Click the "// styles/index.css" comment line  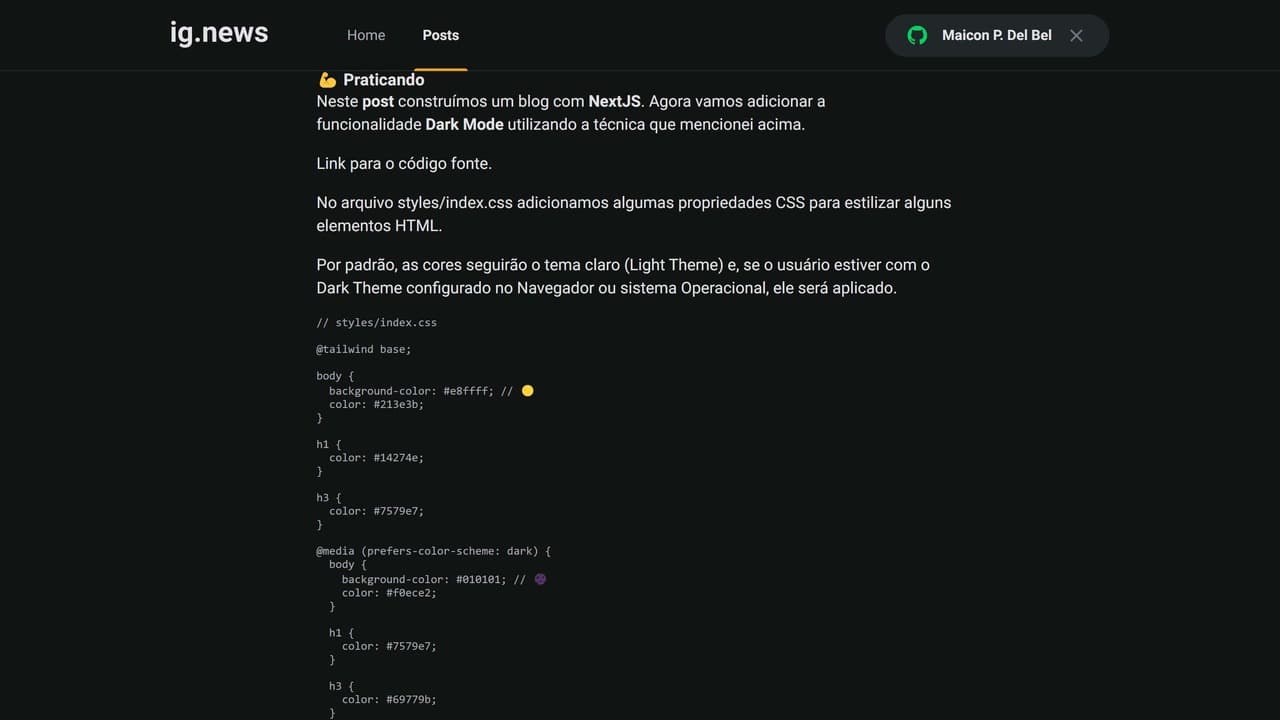point(376,322)
